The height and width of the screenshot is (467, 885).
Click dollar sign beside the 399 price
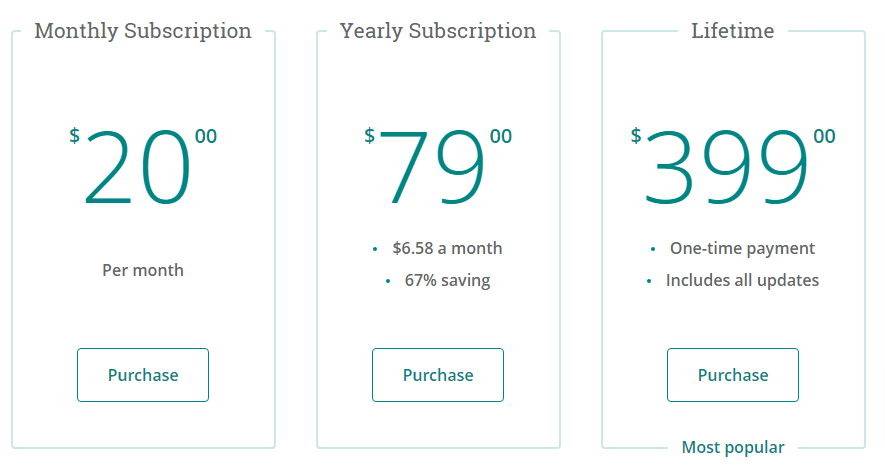636,136
